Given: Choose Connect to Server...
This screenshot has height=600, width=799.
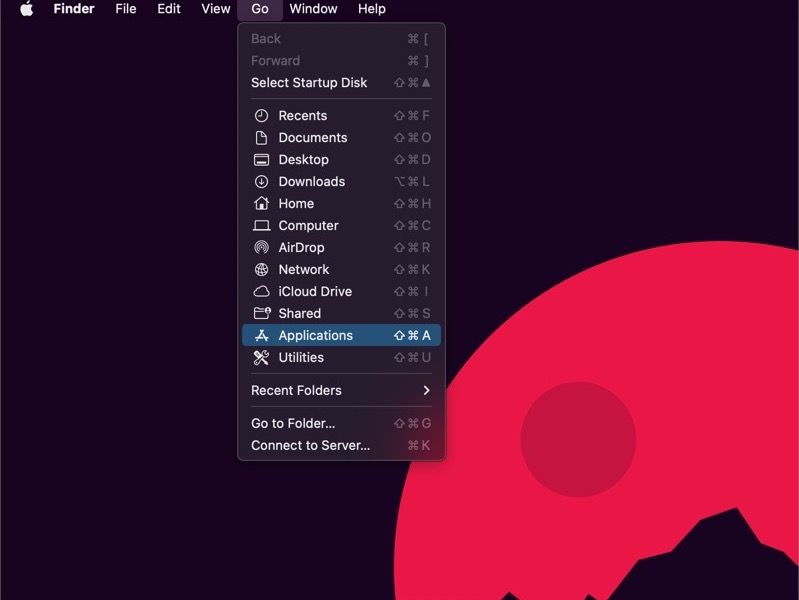Looking at the screenshot, I should tap(341, 445).
